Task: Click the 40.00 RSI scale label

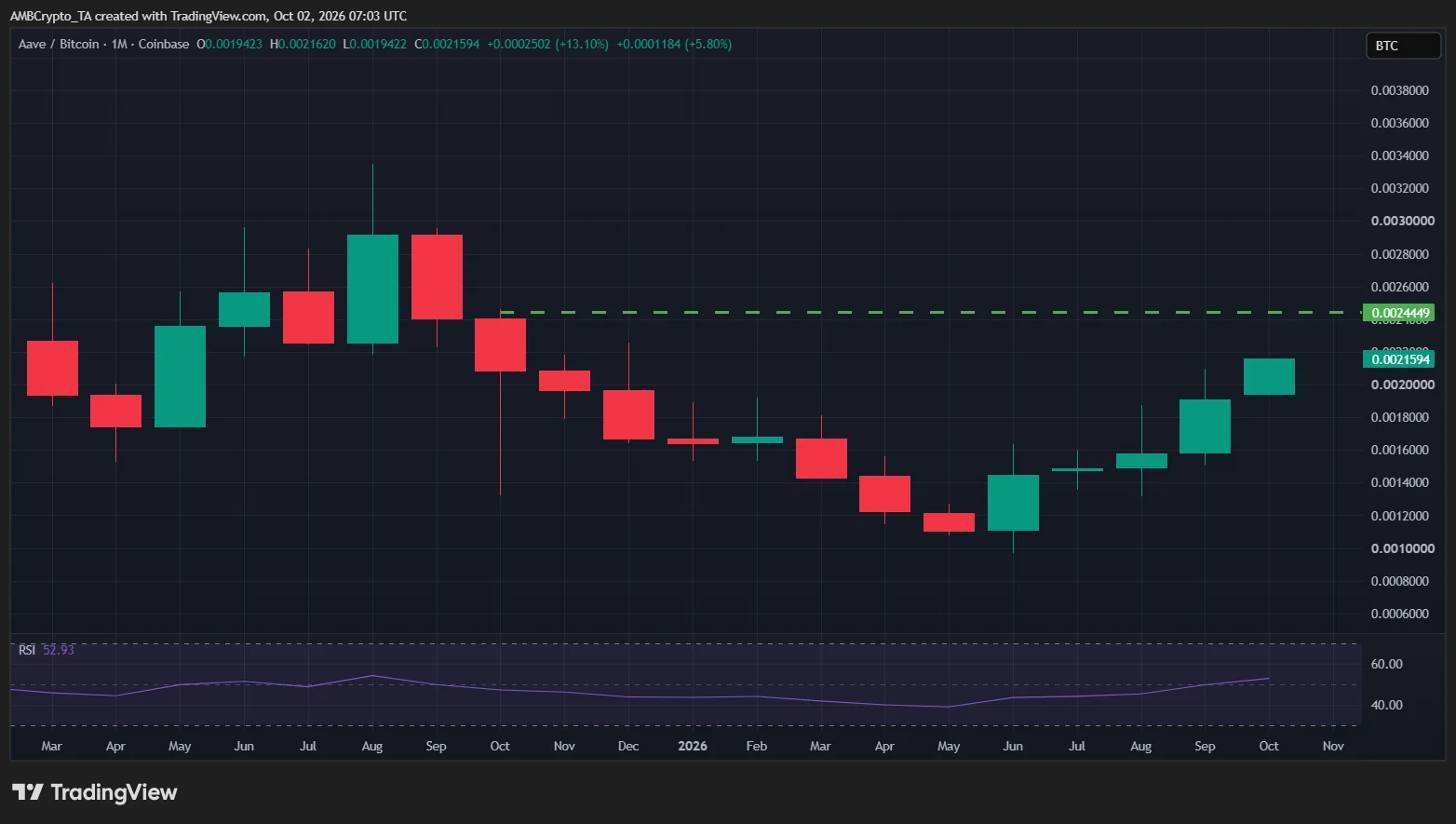Action: [x=1387, y=705]
